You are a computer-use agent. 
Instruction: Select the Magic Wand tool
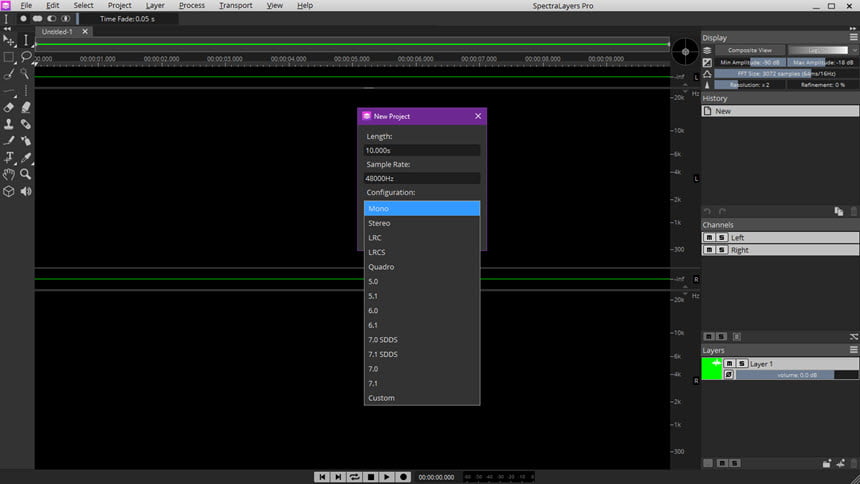click(x=26, y=74)
